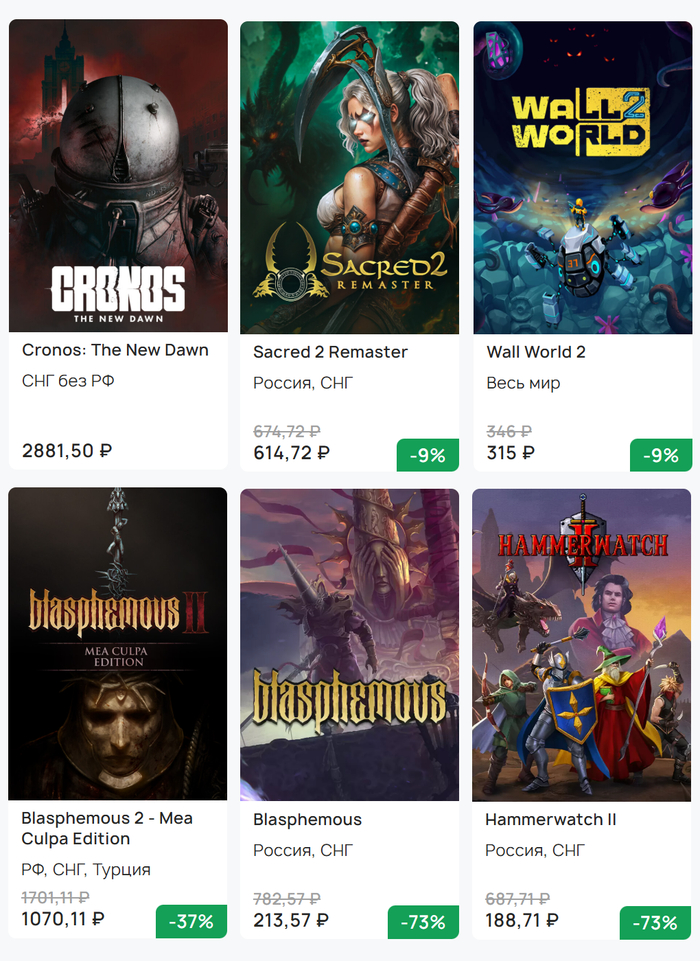Click the -73% badge on Blasphemous
The image size is (700, 961).
coord(423,922)
